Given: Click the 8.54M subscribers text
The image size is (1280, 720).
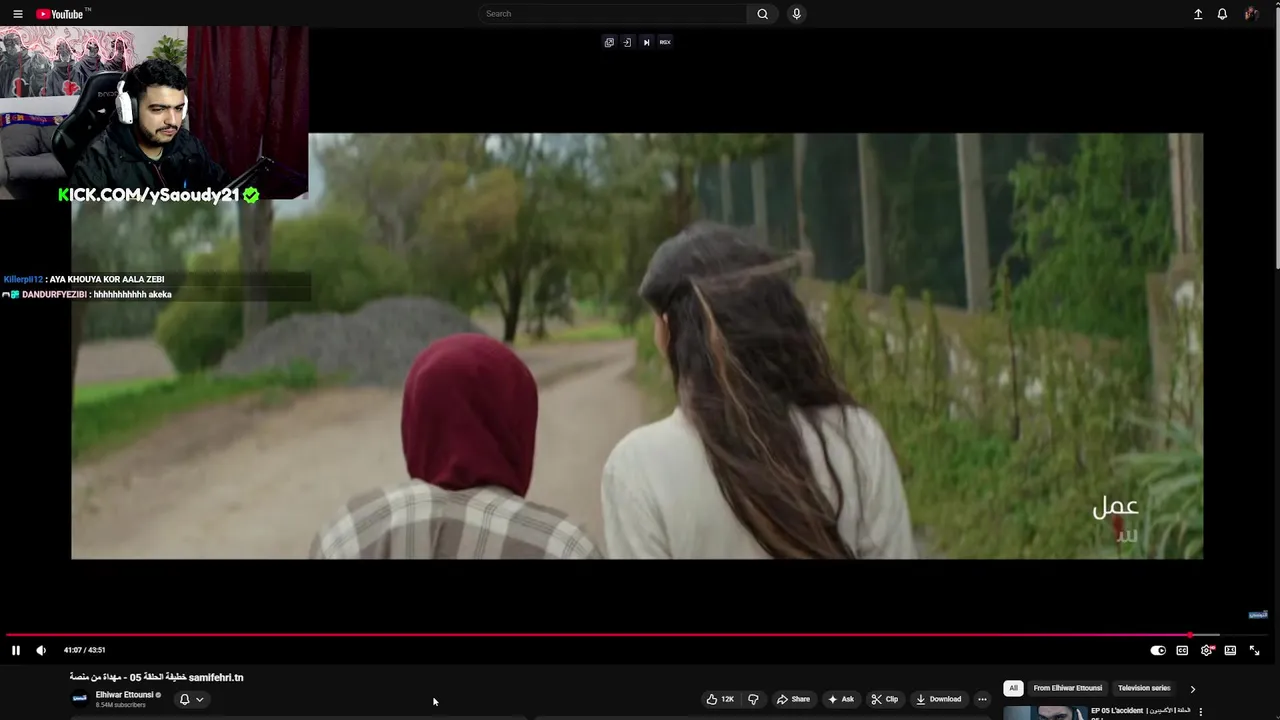Looking at the screenshot, I should pos(120,705).
